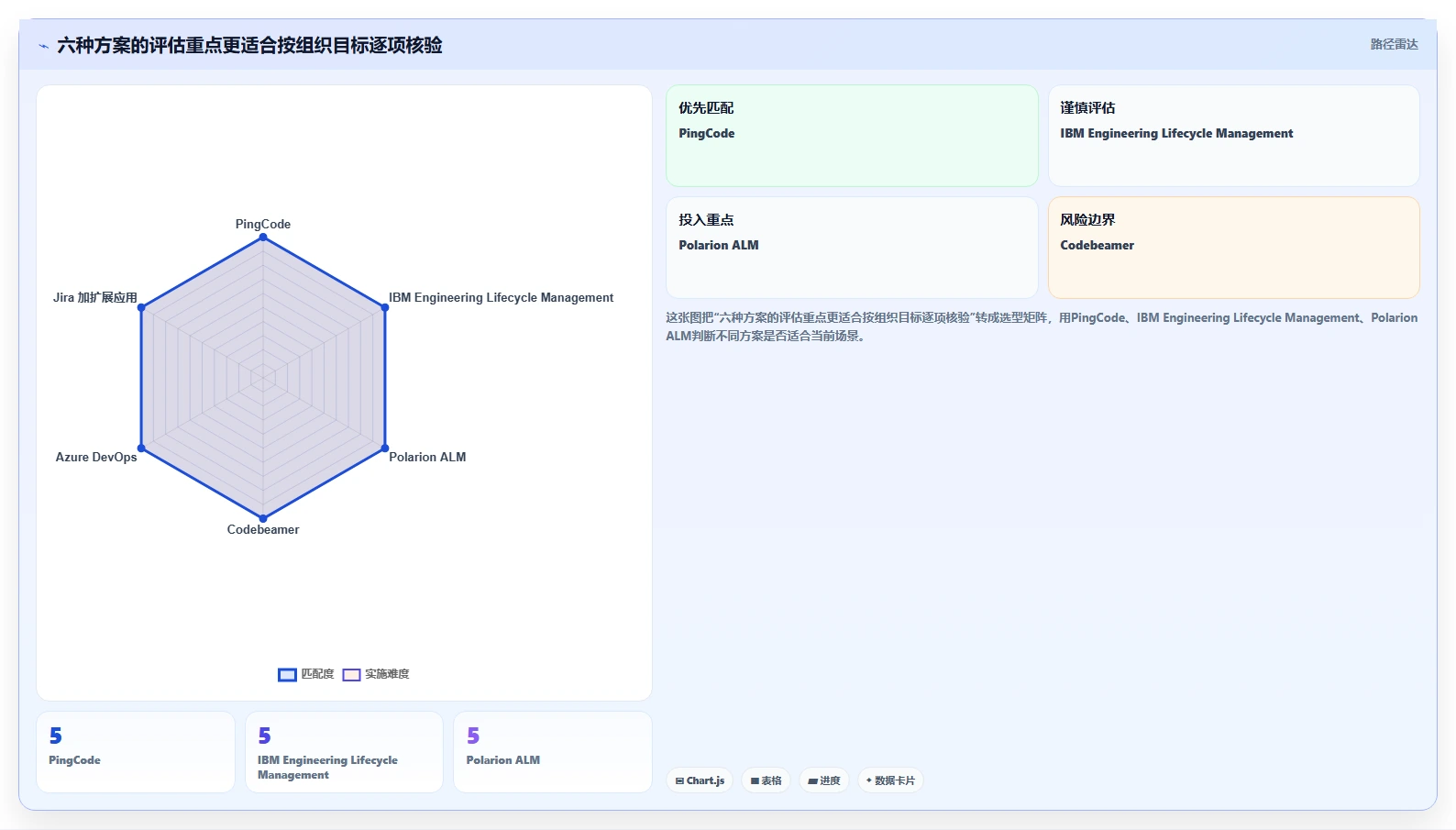Click the 进度 tag chip
This screenshot has width=1456, height=830.
tap(824, 780)
